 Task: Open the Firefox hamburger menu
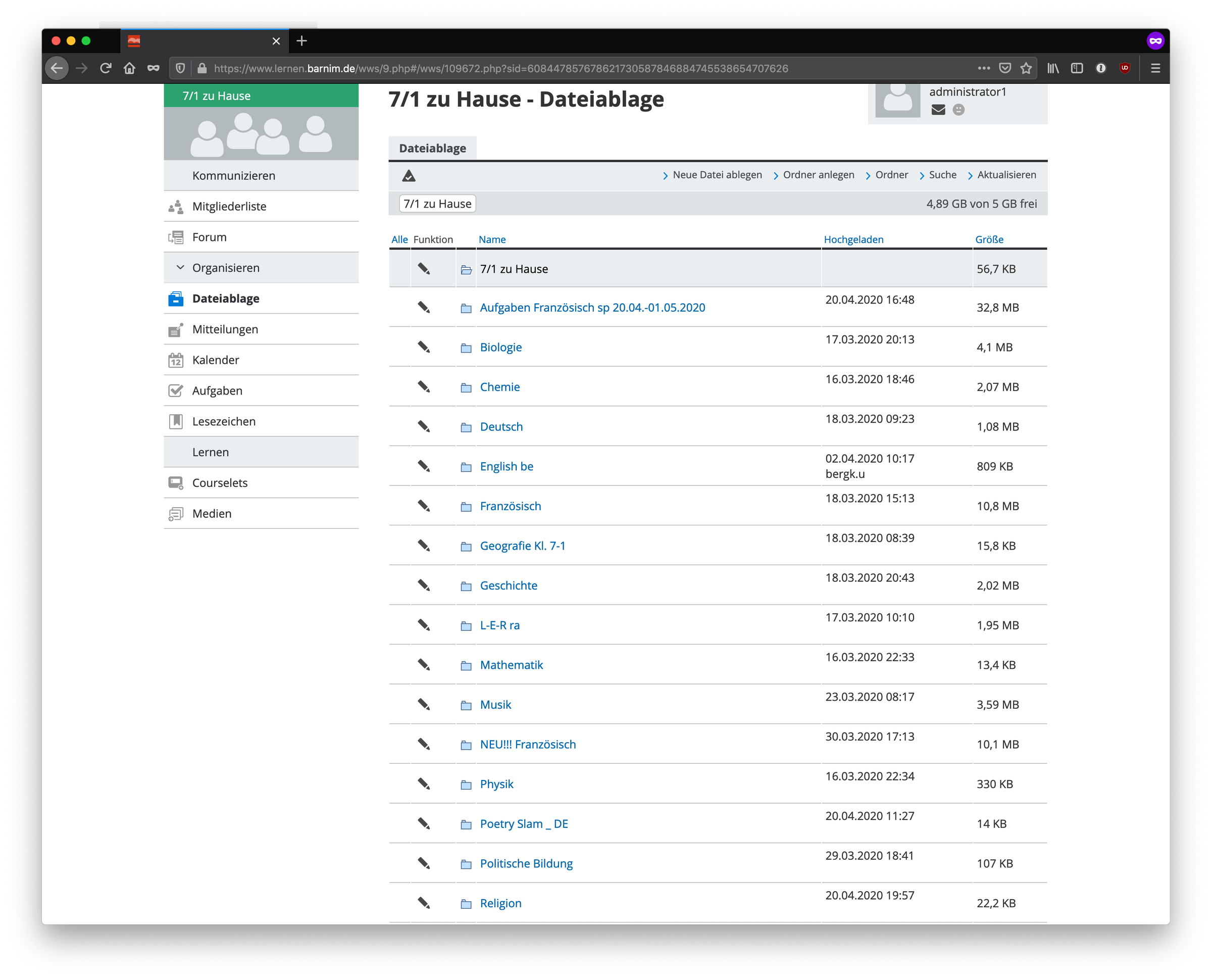(x=1155, y=68)
